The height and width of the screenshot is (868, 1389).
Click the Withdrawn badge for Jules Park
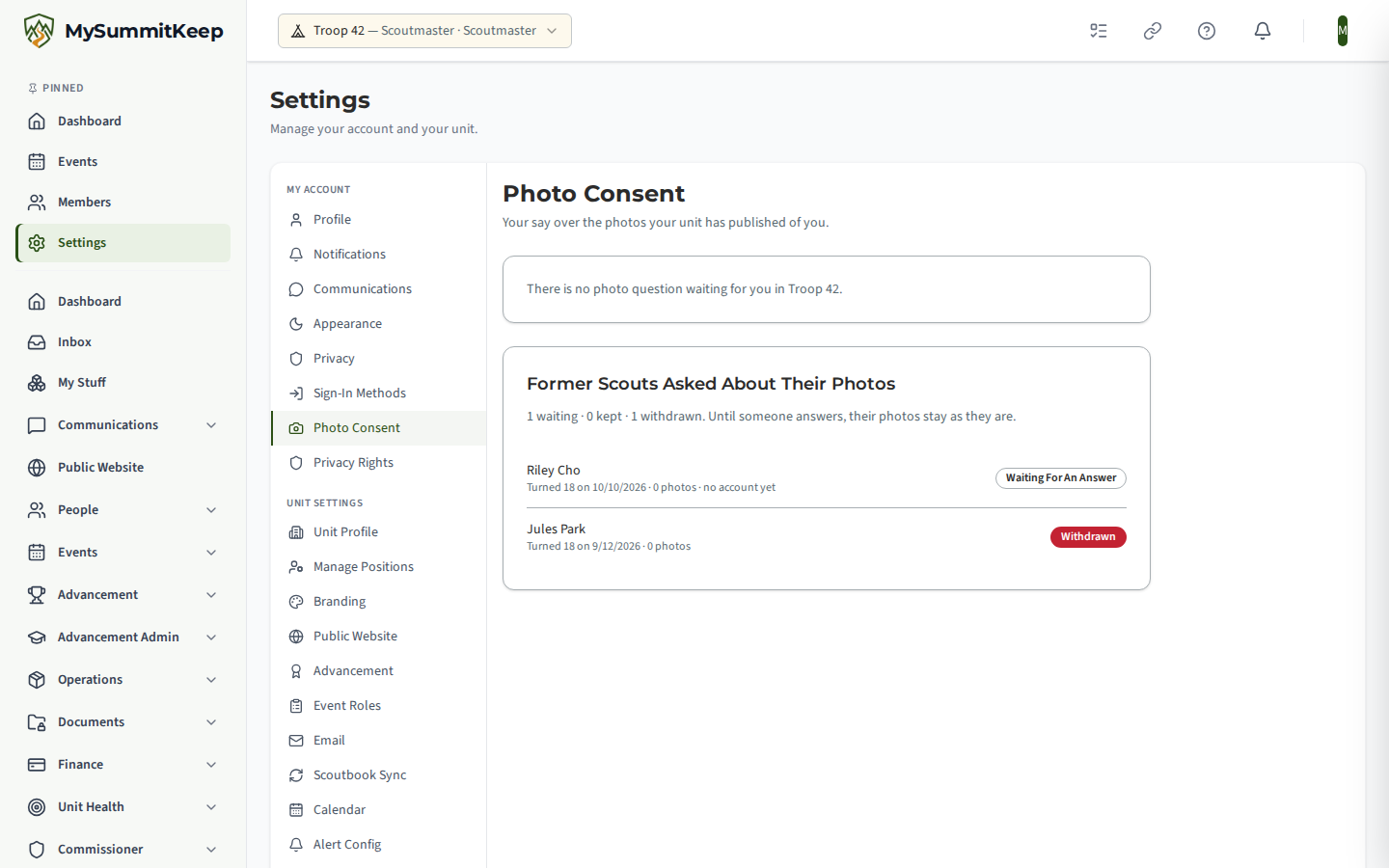point(1088,537)
